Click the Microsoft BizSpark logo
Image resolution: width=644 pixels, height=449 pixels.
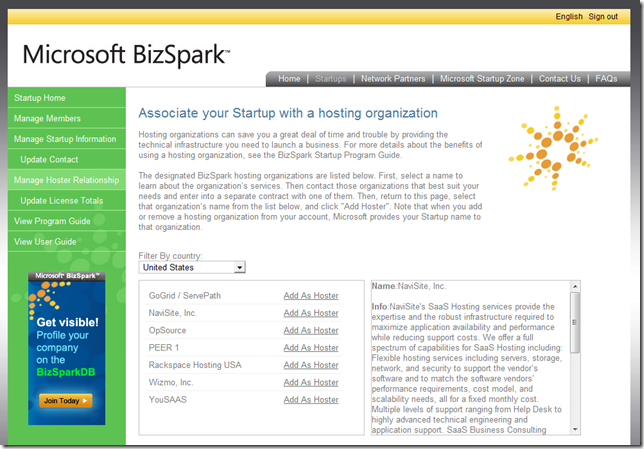click(x=126, y=55)
